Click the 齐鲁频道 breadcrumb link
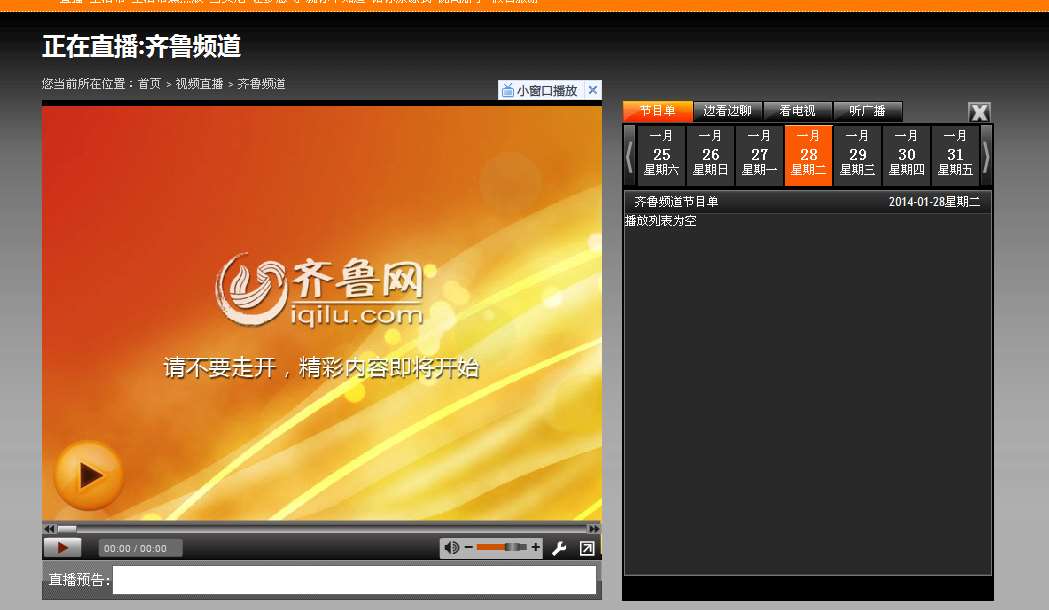The image size is (1049, 610). (x=262, y=84)
